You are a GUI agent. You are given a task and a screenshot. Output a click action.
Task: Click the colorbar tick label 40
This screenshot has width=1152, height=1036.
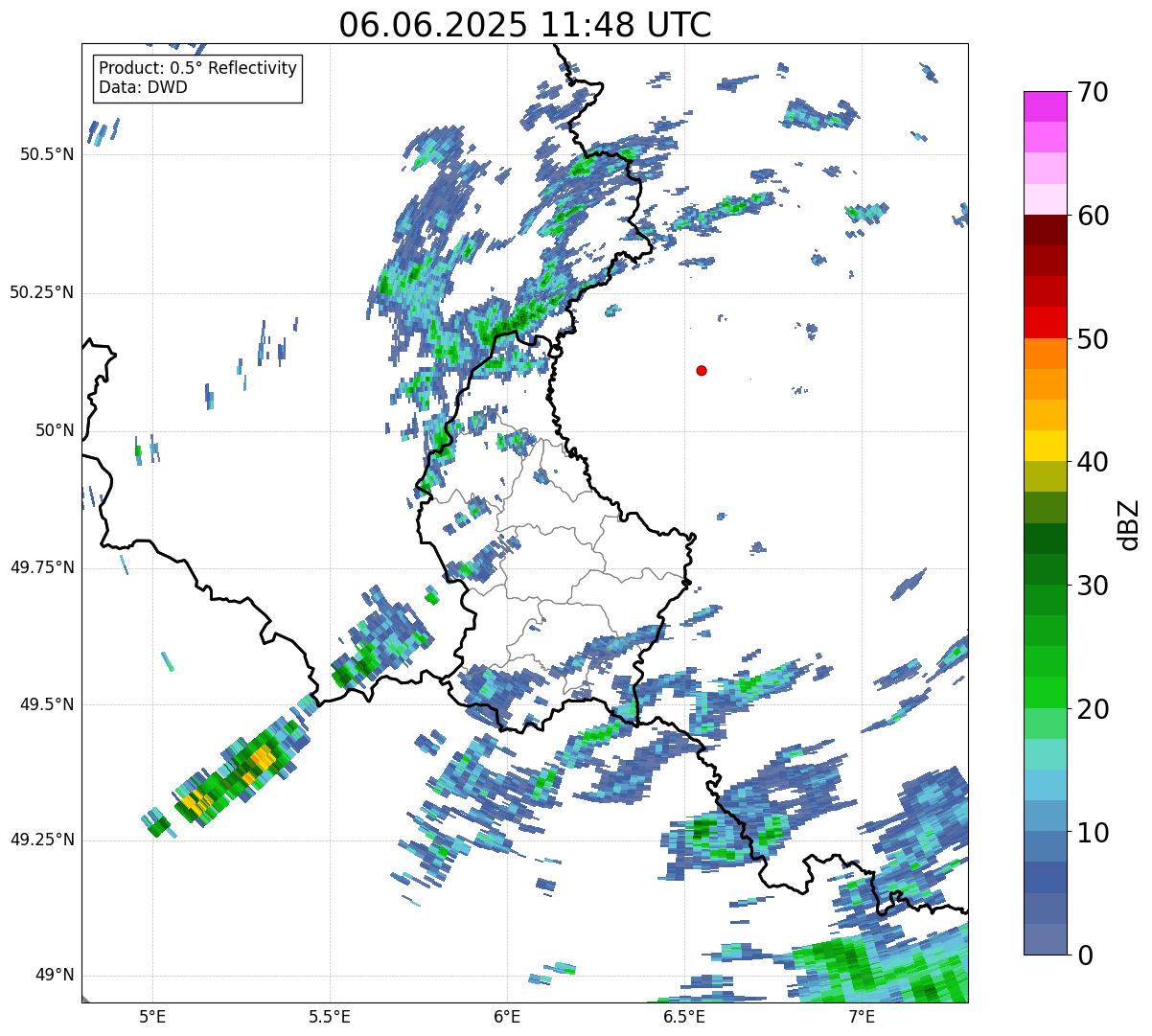click(1093, 462)
